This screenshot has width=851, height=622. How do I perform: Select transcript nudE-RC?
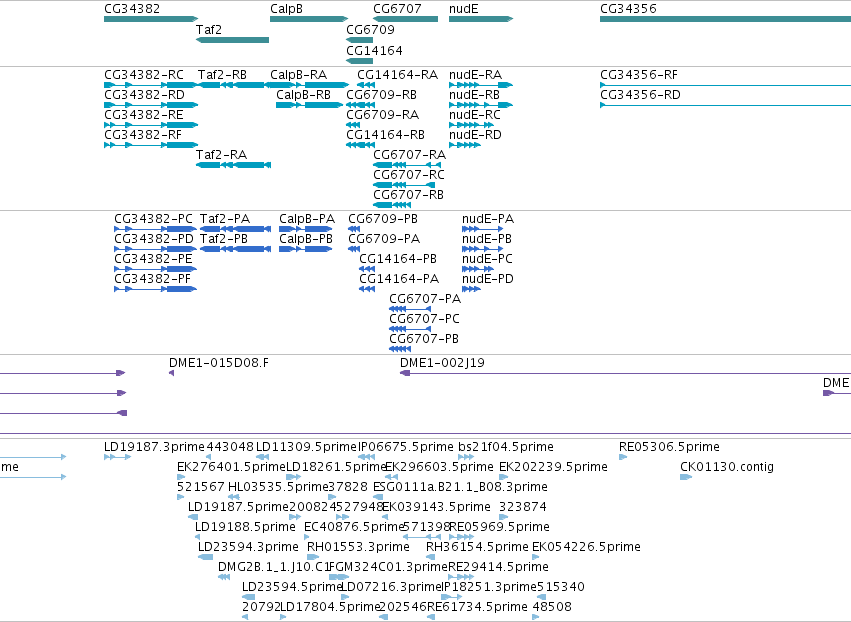pos(474,115)
